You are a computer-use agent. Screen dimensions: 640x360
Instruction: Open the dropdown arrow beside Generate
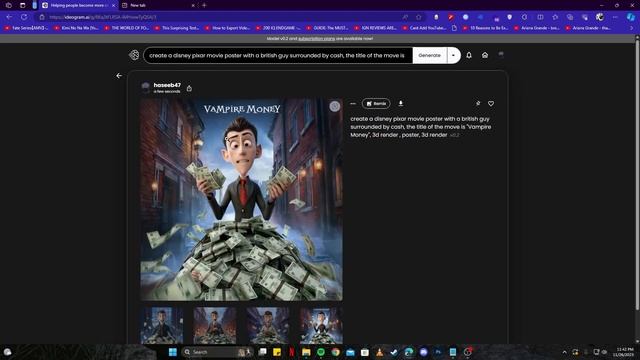(453, 56)
